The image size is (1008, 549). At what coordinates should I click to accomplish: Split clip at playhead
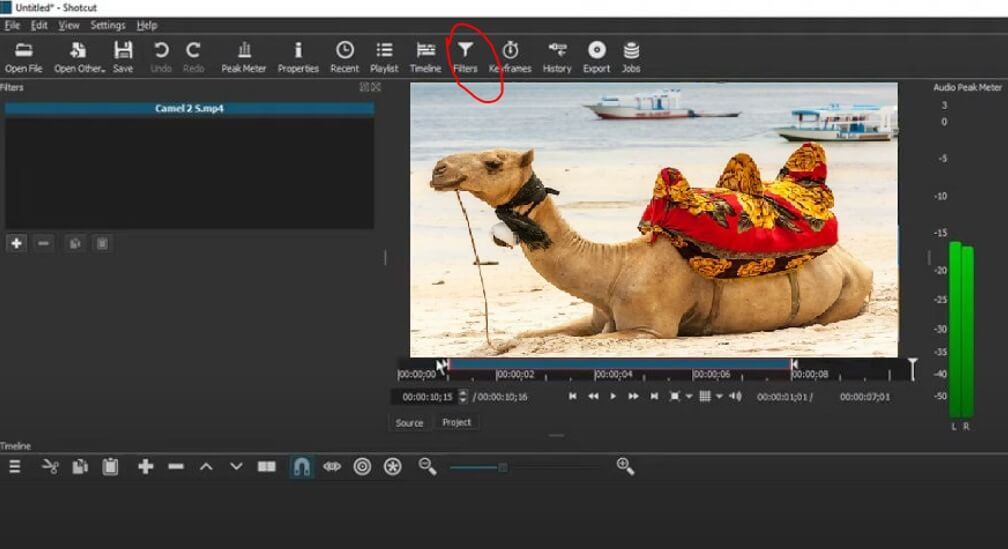point(266,467)
